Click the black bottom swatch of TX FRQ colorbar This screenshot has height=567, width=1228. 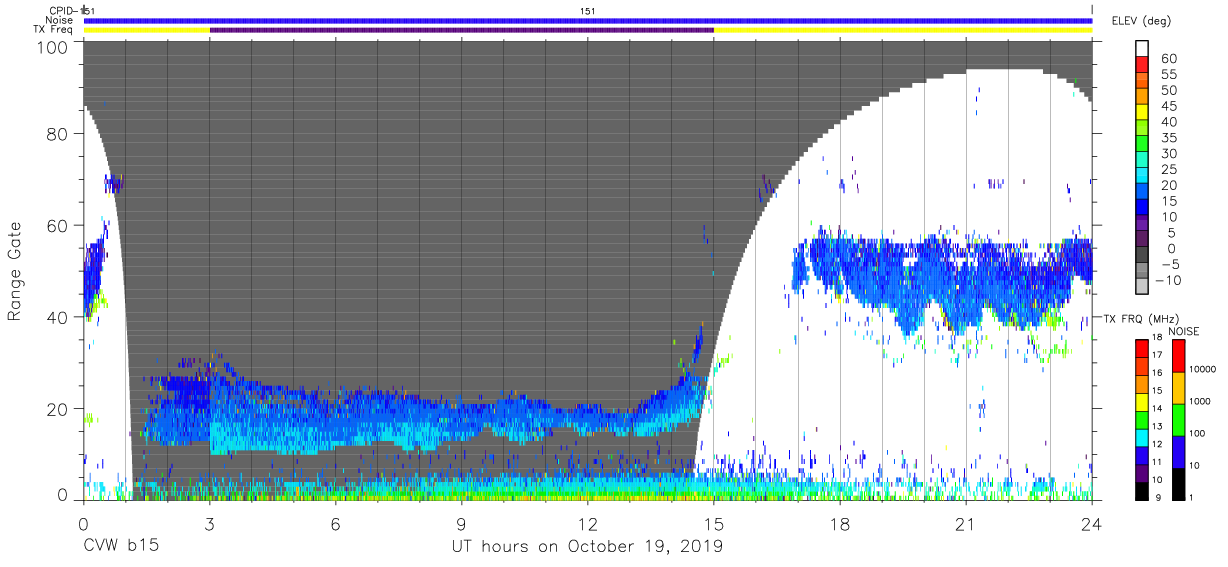point(1142,490)
